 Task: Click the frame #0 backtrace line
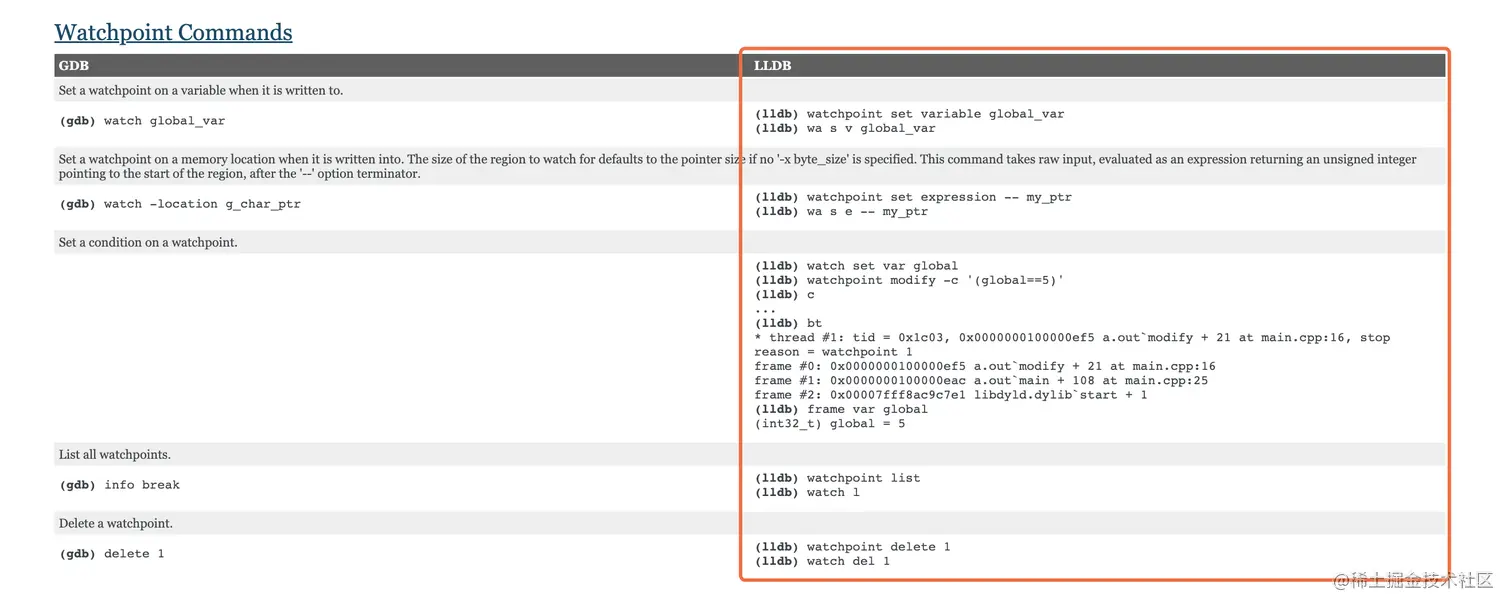985,366
